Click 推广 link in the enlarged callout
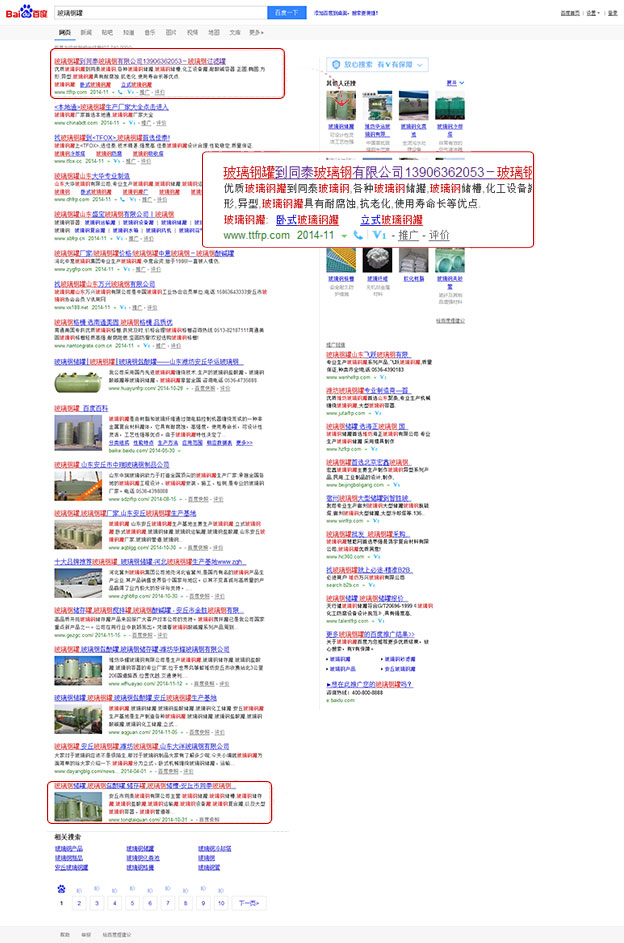Screen dimensions: 624x943 [408, 235]
